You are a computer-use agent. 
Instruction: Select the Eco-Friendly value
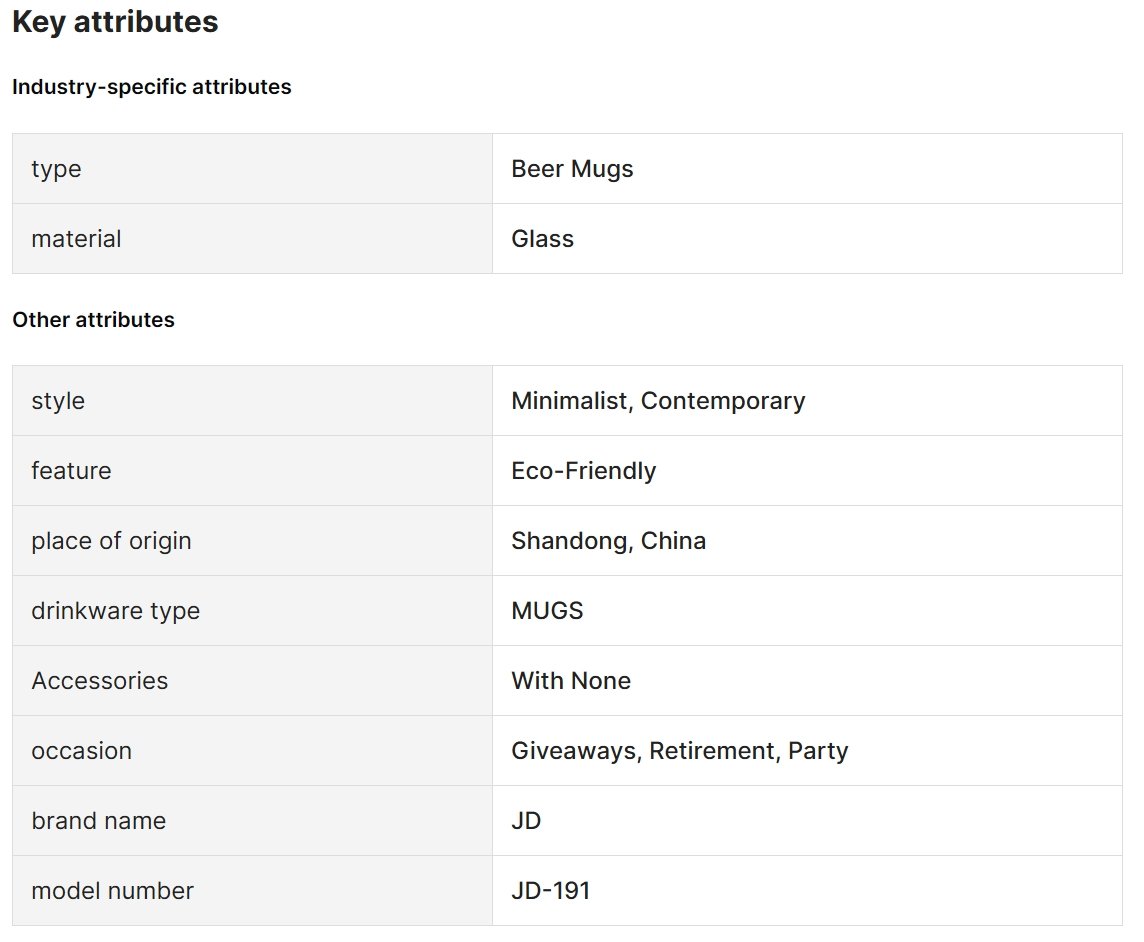click(x=584, y=471)
